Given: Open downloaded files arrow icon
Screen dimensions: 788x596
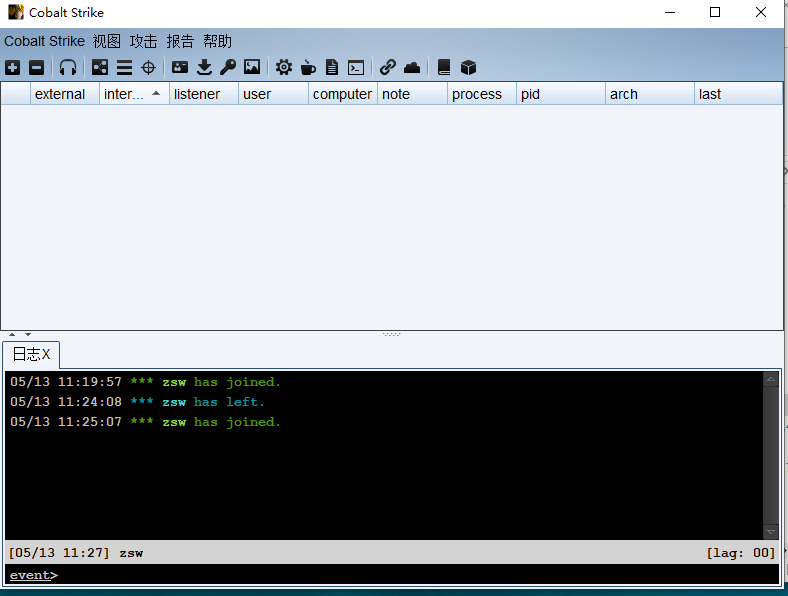Looking at the screenshot, I should pyautogui.click(x=204, y=67).
